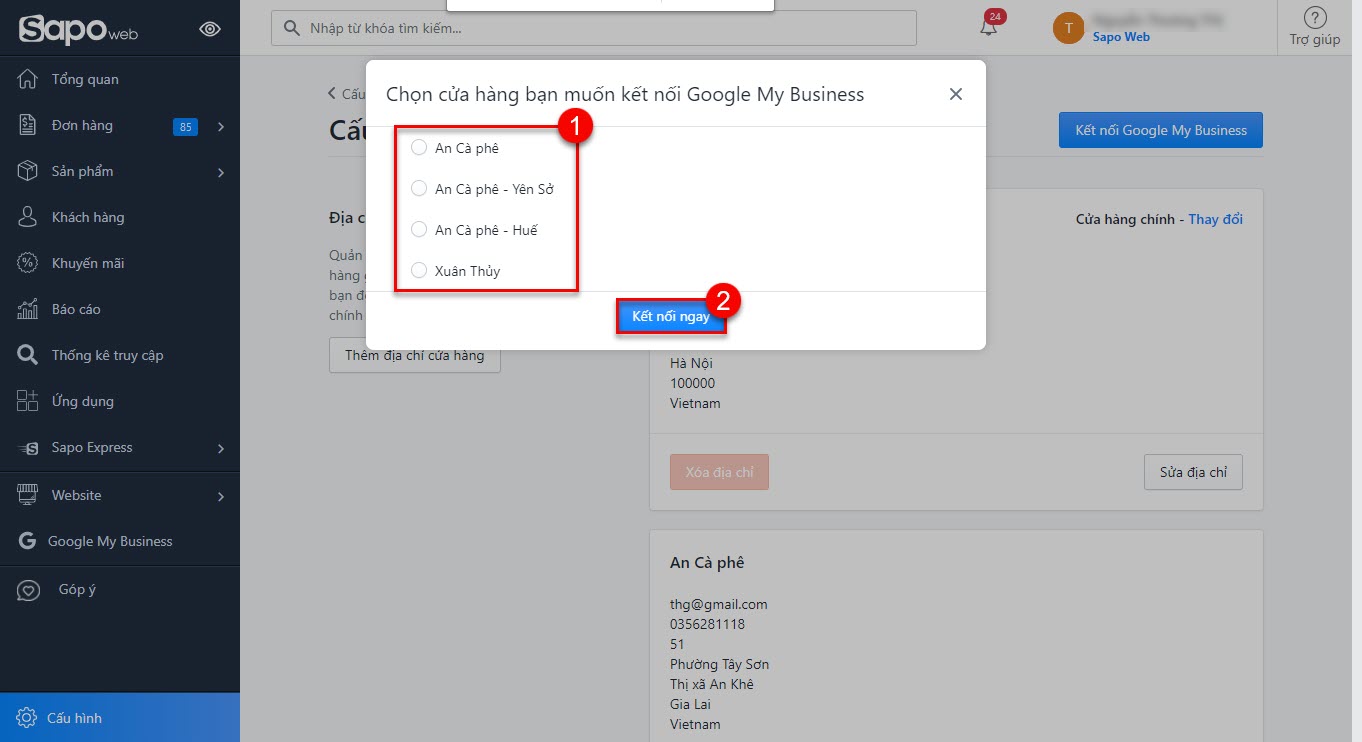
Task: Select the An Cà phê - Yên Sở radio
Action: [x=419, y=189]
